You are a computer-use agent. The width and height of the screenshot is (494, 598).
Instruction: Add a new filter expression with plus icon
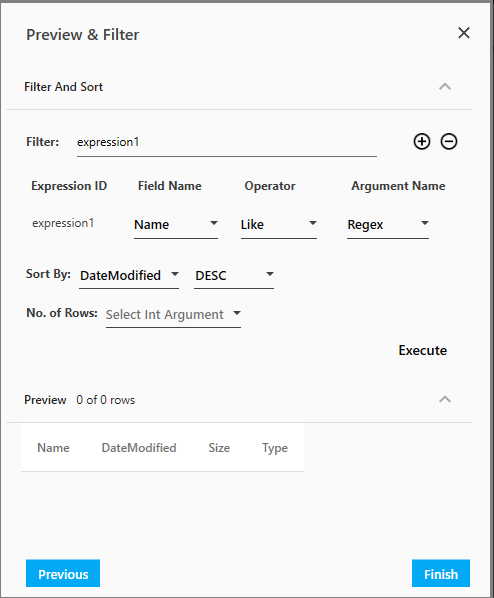[422, 141]
